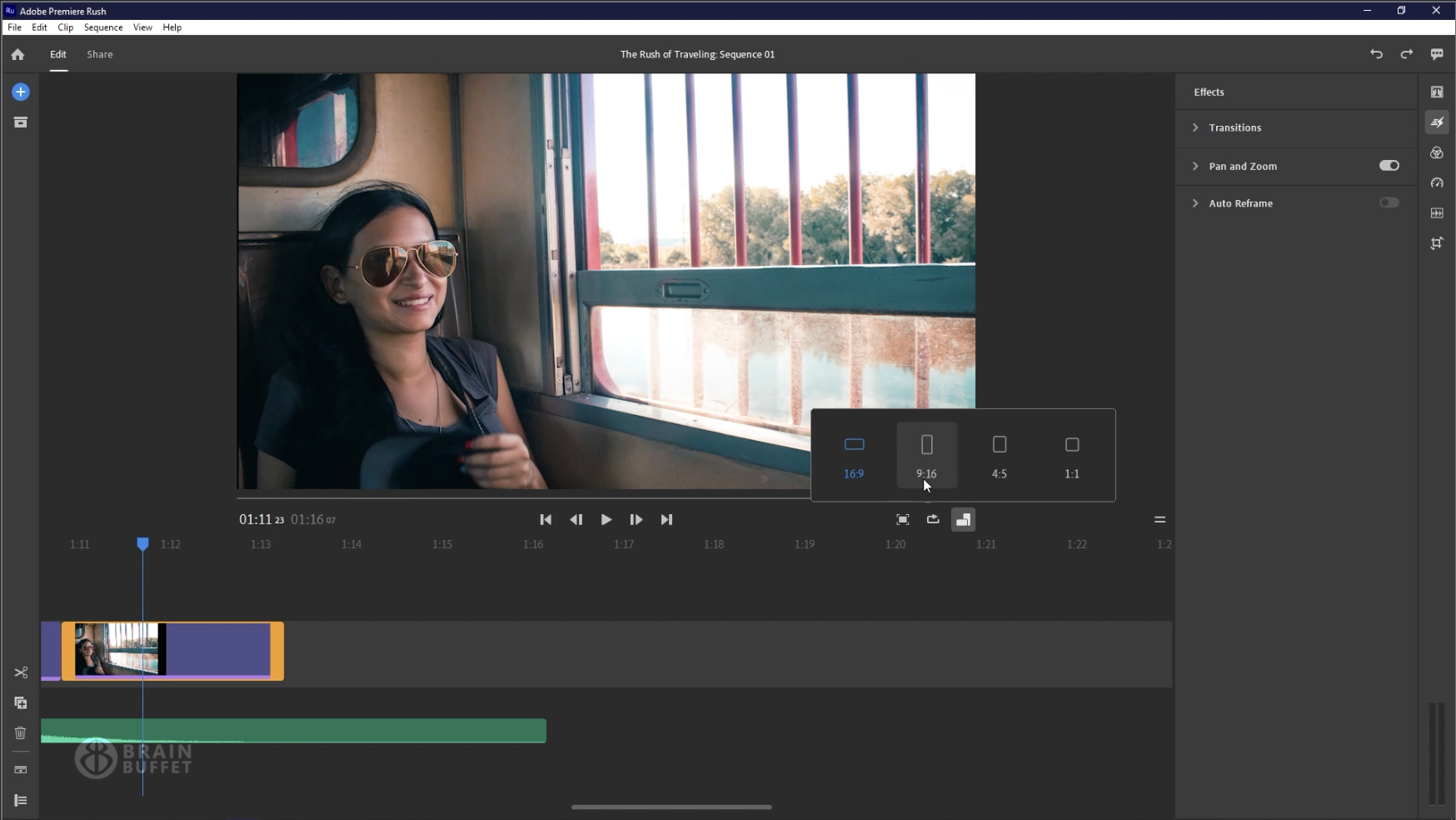The image size is (1456, 820).
Task: Split the clip with the Scissors tool
Action: 20,672
